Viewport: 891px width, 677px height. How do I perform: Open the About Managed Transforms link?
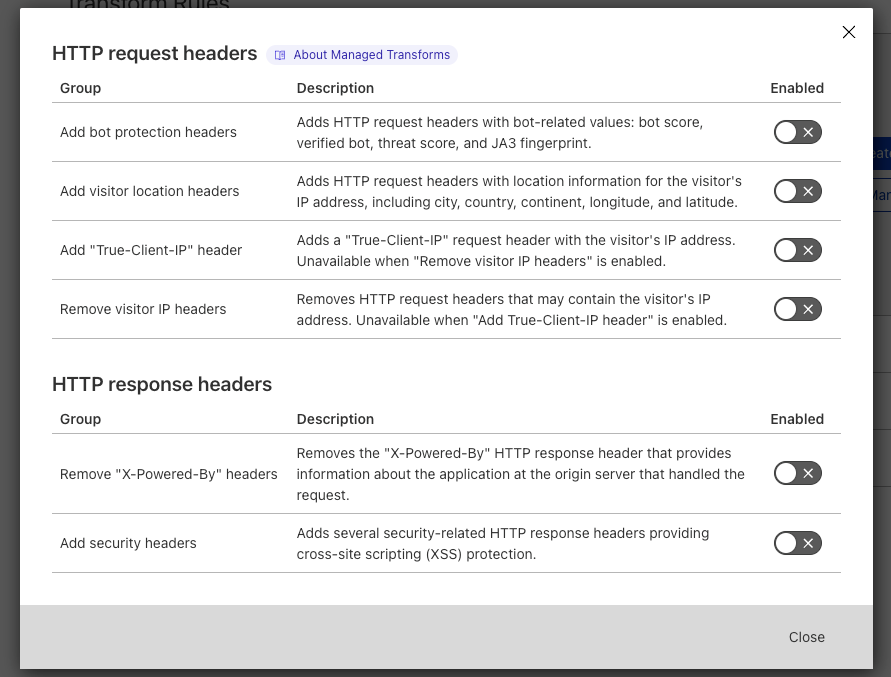[x=371, y=55]
